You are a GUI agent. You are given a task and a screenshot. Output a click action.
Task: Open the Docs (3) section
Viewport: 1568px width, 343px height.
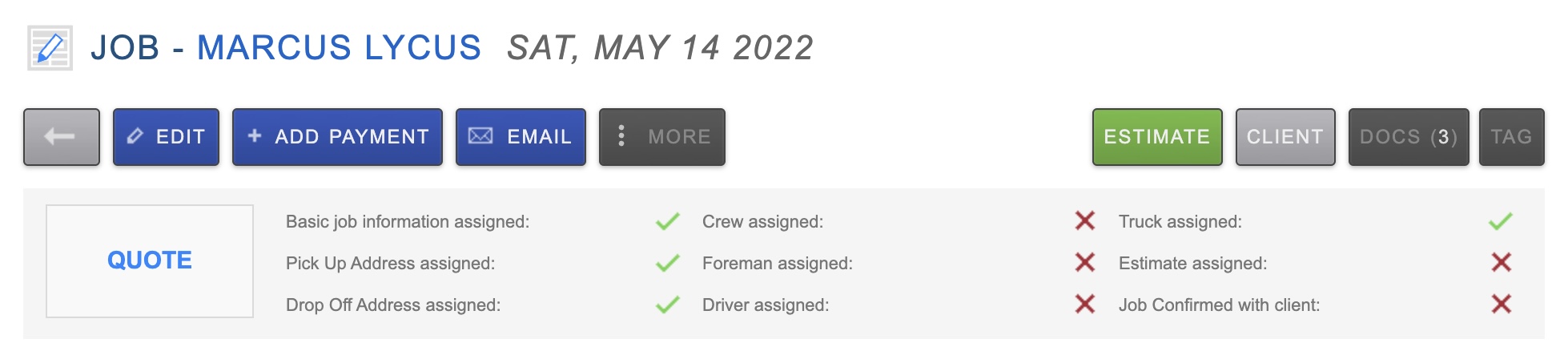tap(1409, 137)
